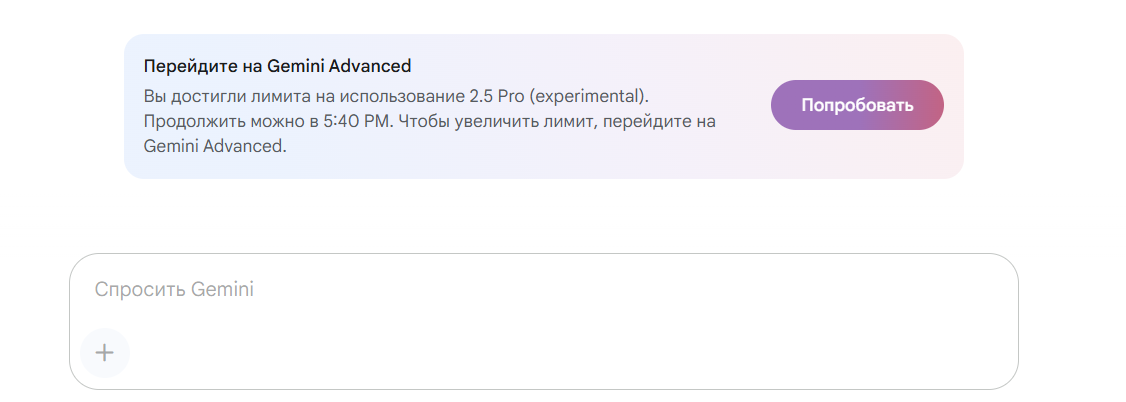Click inside the rounded prompt box
1126x402 pixels.
(544, 321)
